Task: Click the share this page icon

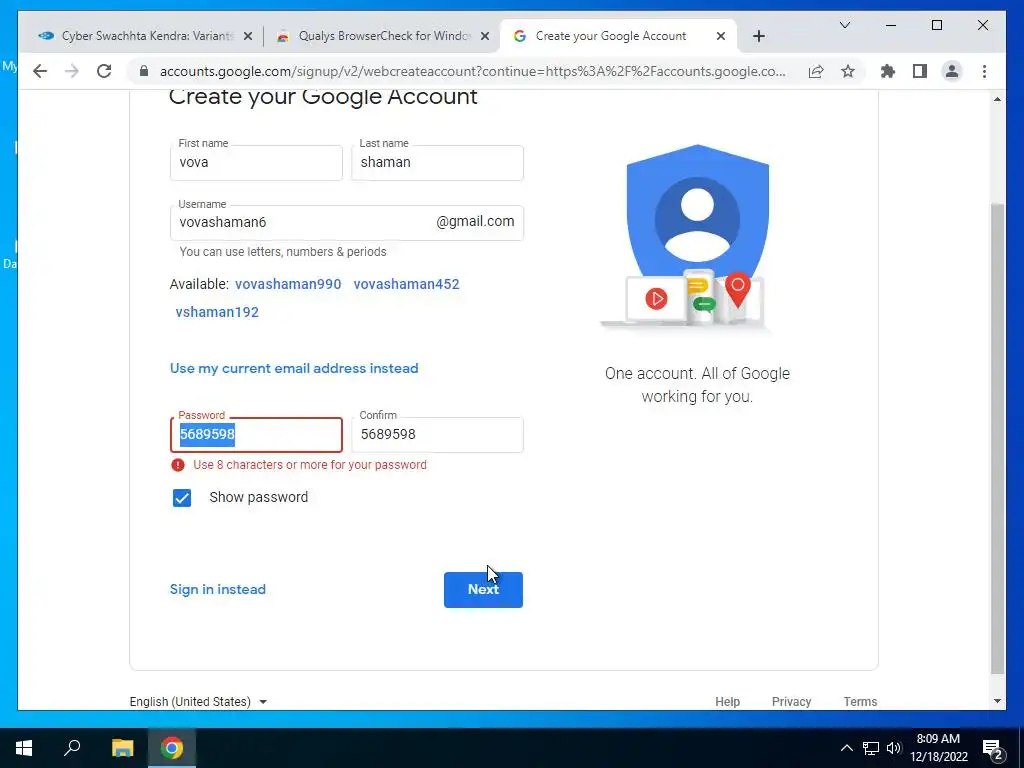Action: (x=816, y=71)
